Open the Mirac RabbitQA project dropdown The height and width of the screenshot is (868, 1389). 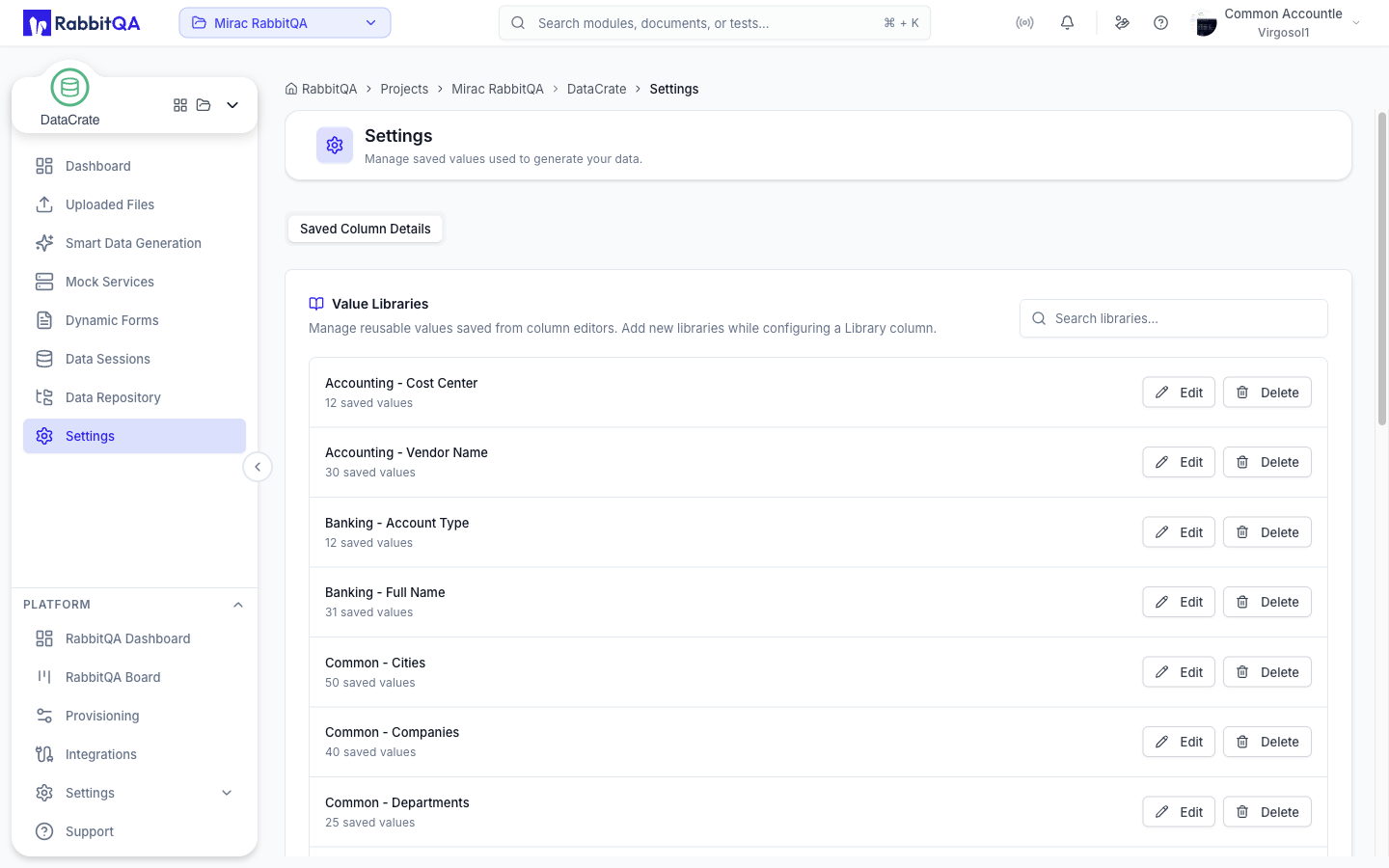point(285,23)
